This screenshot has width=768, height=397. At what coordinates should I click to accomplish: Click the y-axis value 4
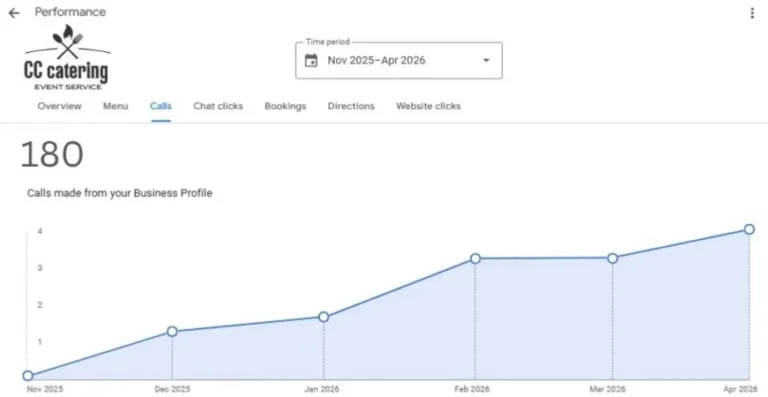click(40, 231)
